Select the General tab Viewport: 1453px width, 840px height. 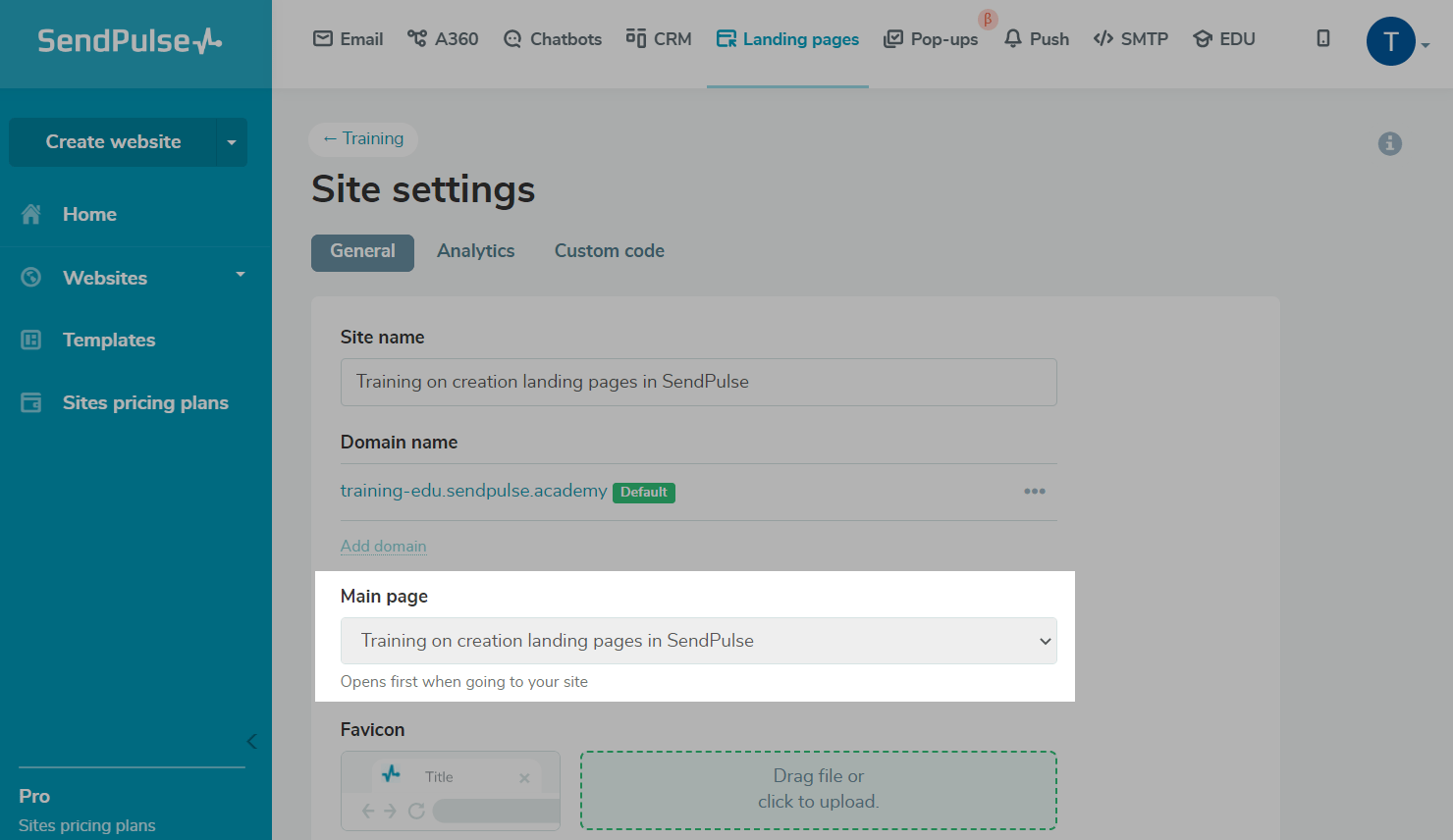pyautogui.click(x=362, y=251)
